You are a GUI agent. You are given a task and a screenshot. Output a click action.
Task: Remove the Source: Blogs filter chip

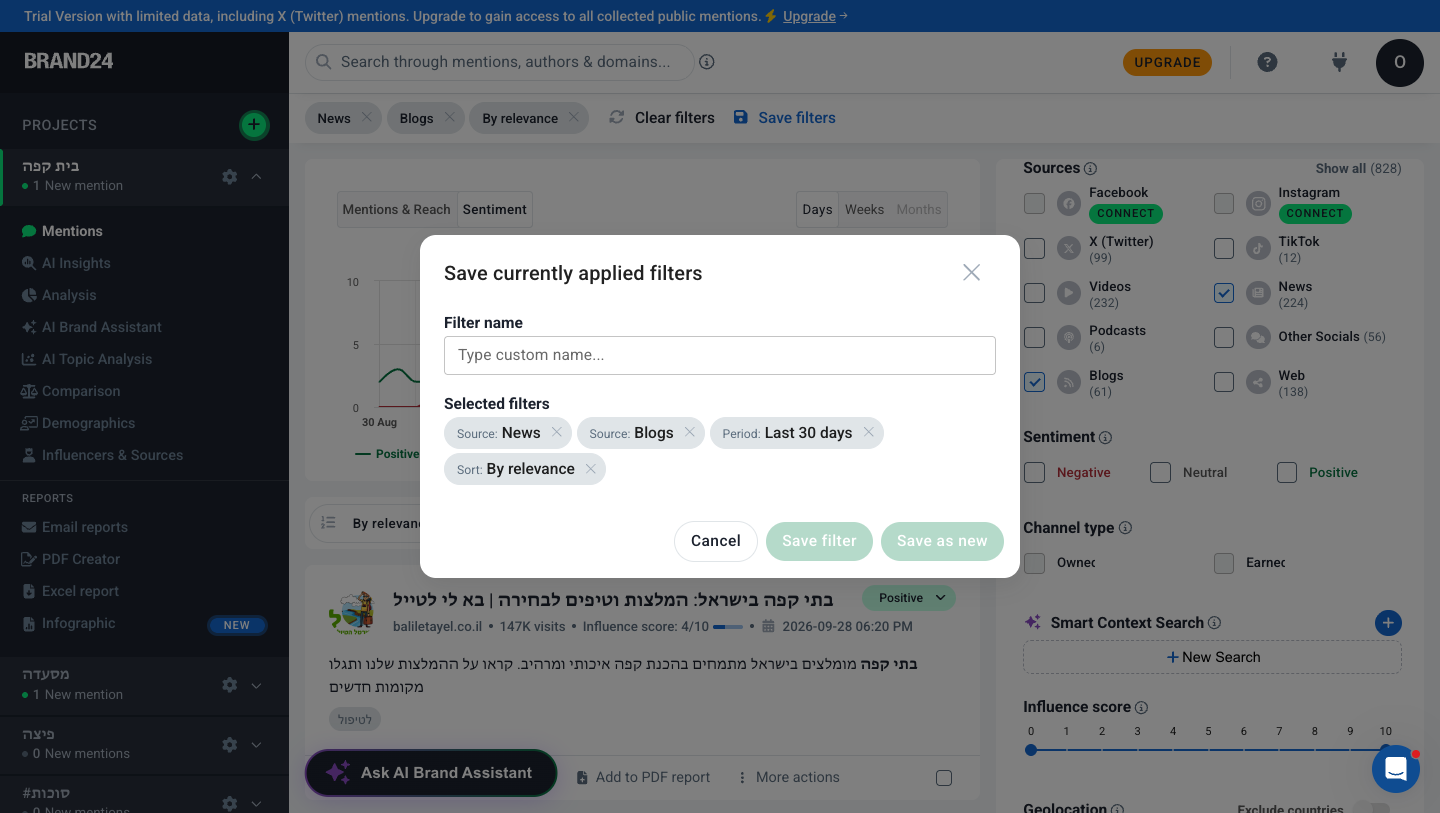(689, 433)
